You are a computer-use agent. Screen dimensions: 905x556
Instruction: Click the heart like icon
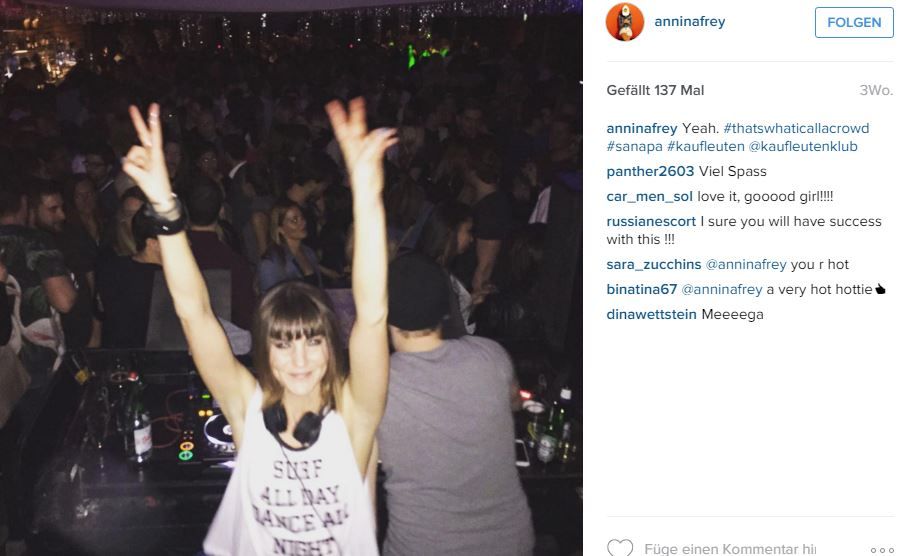(620, 547)
